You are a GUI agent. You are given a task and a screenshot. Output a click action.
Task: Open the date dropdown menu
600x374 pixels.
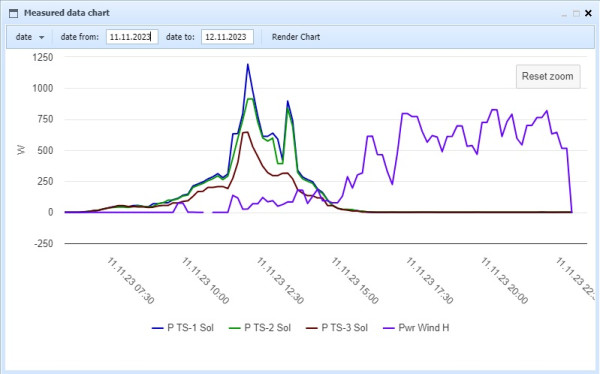[x=29, y=37]
